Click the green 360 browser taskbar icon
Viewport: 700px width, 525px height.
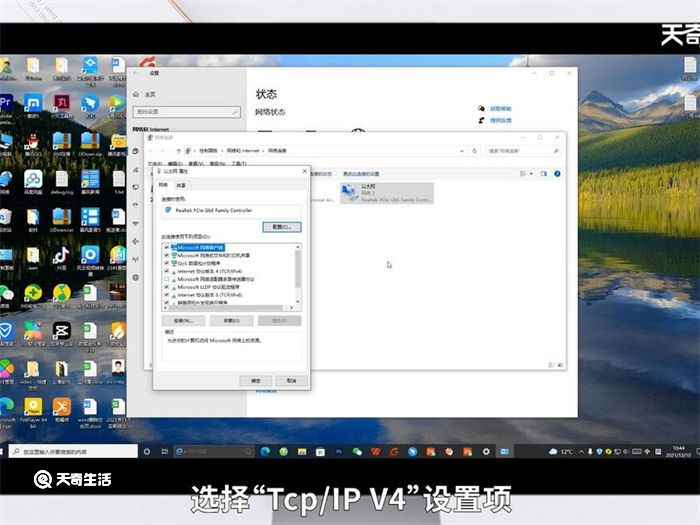tap(283, 452)
